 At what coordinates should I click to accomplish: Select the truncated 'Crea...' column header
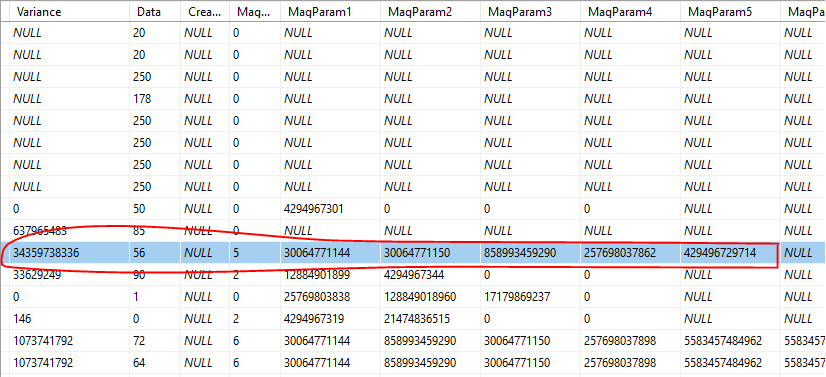pos(205,12)
